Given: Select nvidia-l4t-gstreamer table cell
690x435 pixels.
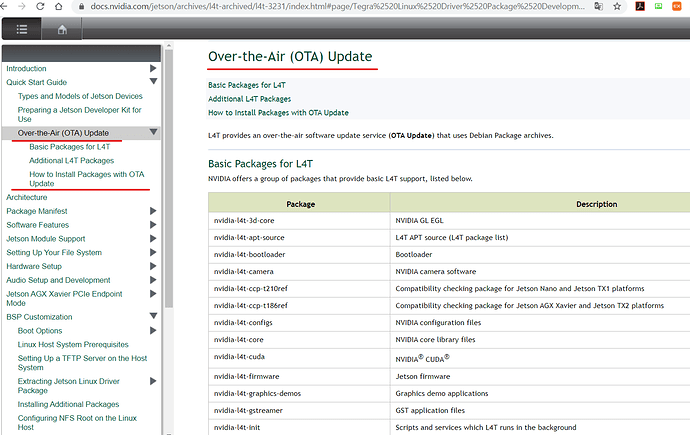Looking at the screenshot, I should point(299,410).
